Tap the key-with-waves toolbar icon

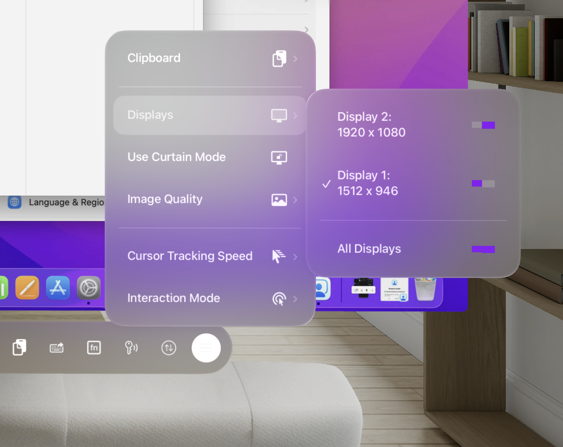[x=131, y=348]
